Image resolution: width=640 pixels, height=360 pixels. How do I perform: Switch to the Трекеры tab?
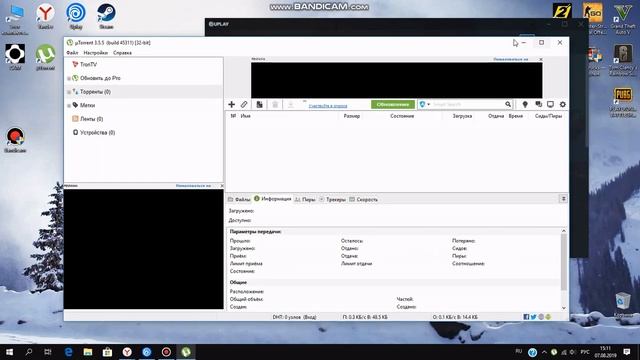(x=332, y=200)
